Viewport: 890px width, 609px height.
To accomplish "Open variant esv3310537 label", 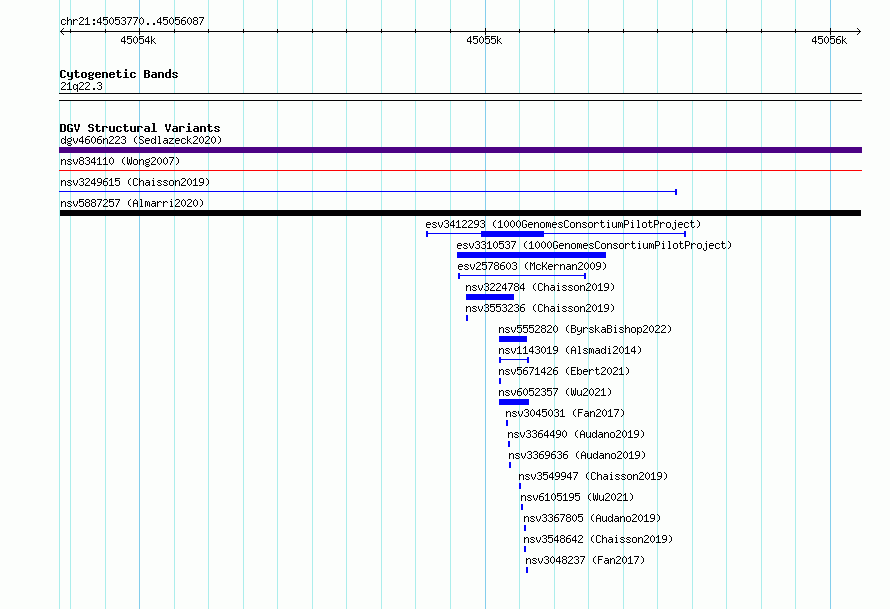I will click(594, 245).
